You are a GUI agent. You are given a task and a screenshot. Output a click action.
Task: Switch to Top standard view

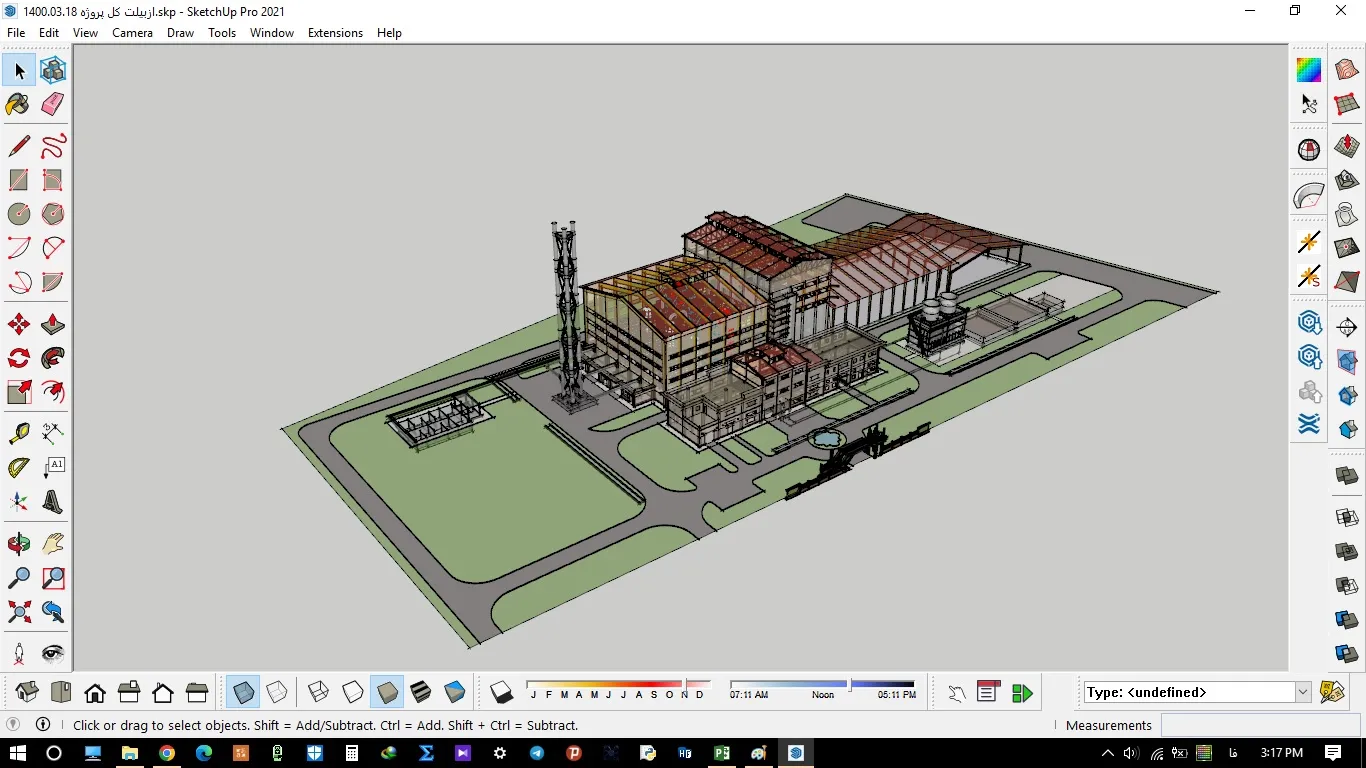coord(61,692)
